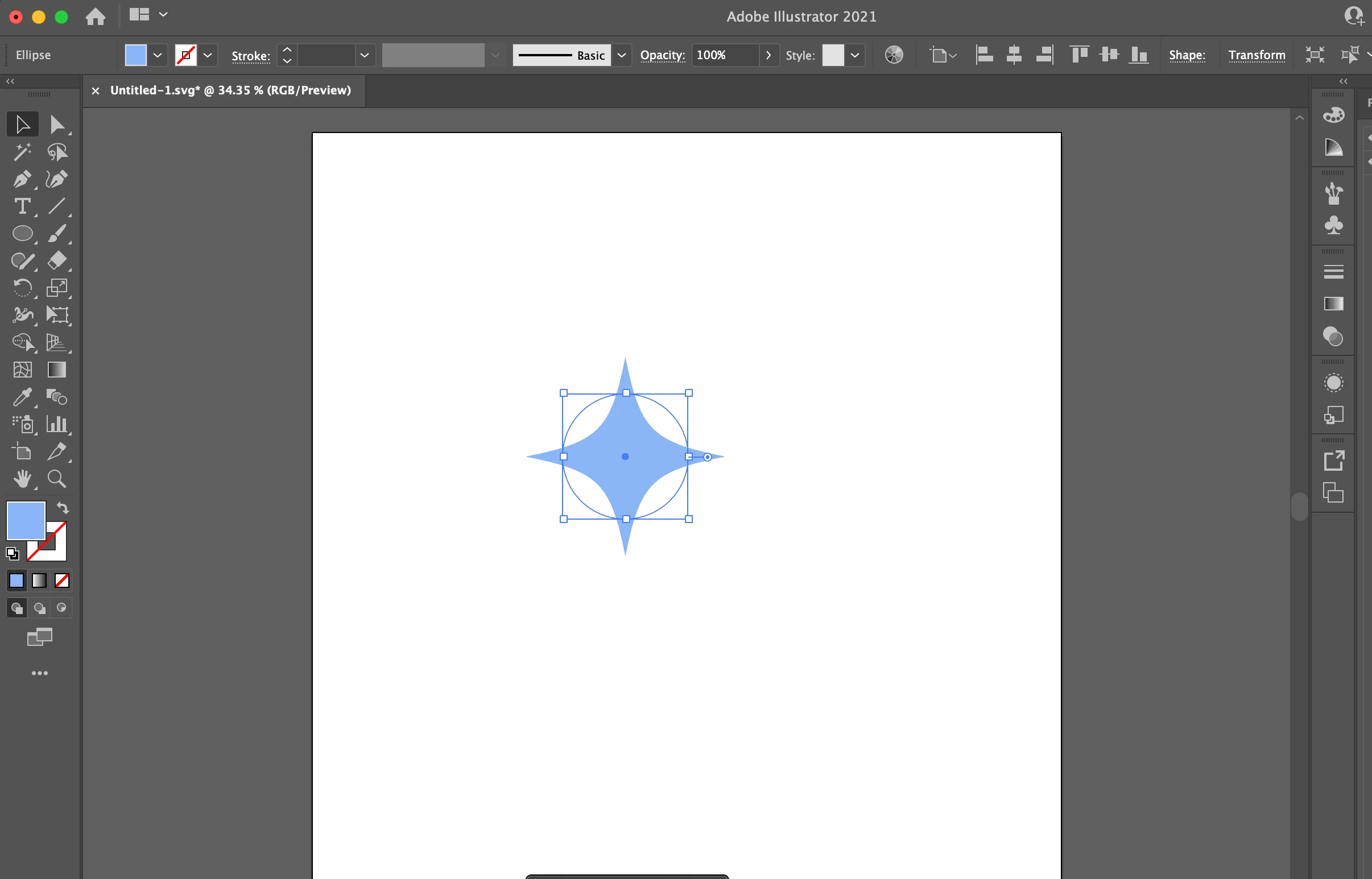The width and height of the screenshot is (1372, 879).
Task: Click the large blue fill swatch
Action: pyautogui.click(x=26, y=520)
